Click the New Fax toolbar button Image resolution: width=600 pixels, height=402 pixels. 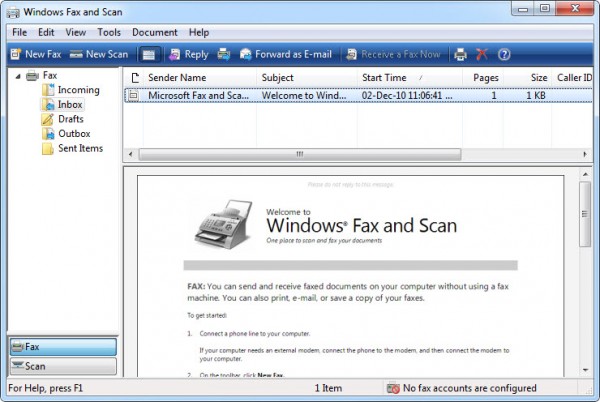point(36,54)
